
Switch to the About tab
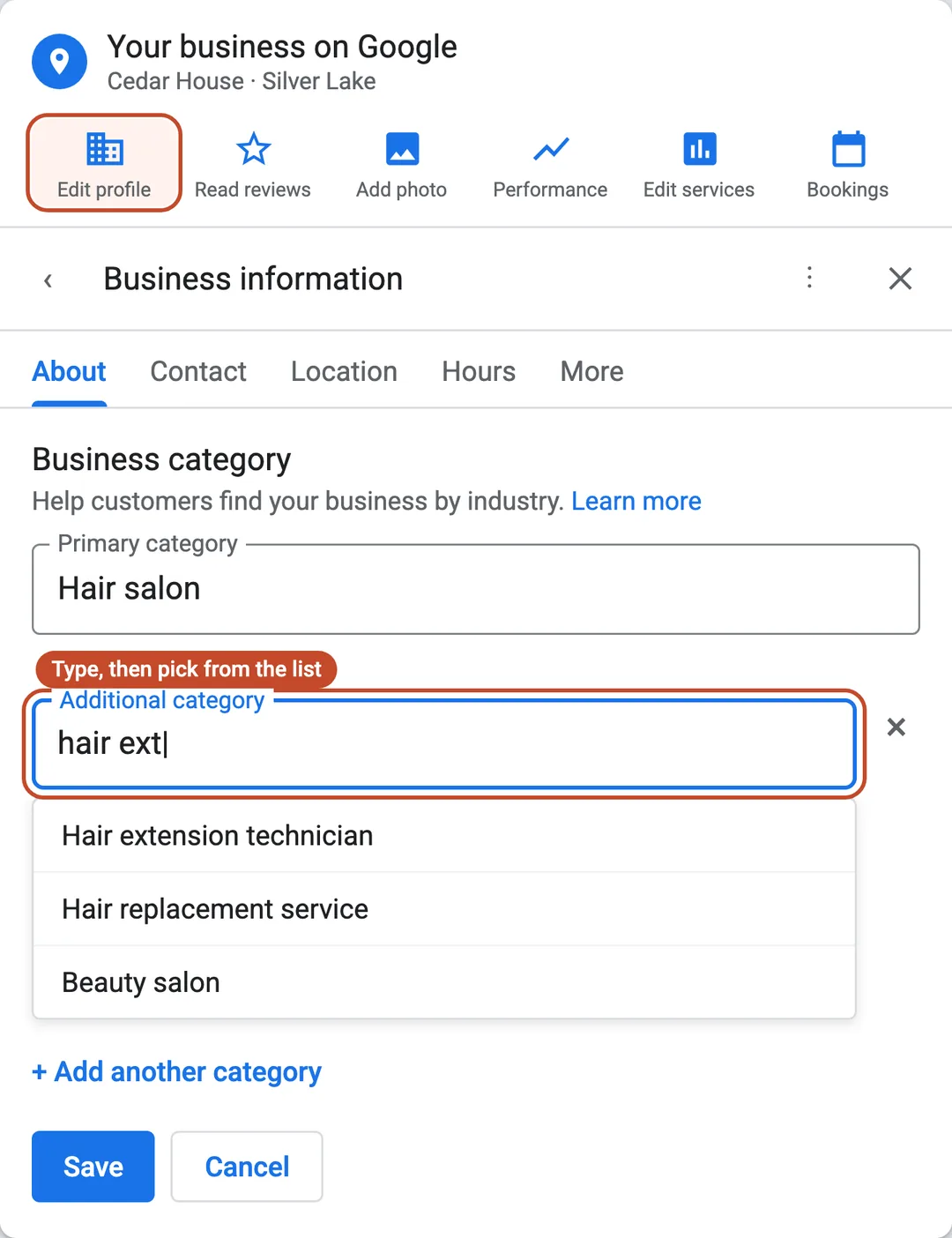pos(69,371)
